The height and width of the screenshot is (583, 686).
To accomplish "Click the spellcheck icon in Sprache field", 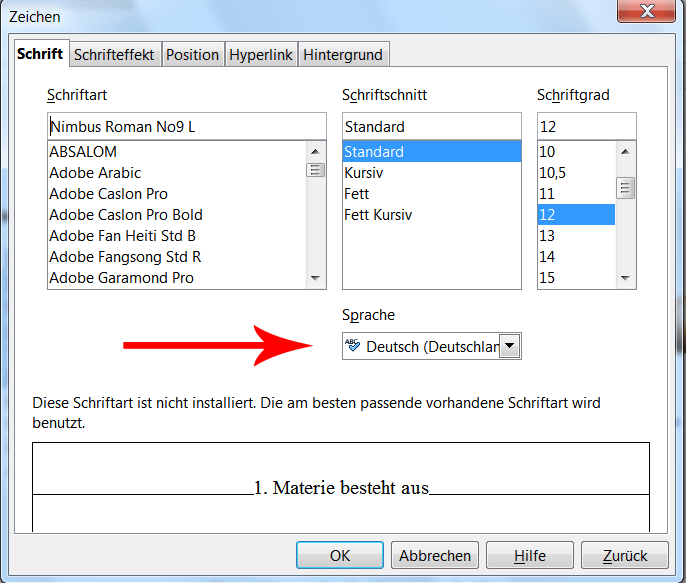I will click(353, 346).
